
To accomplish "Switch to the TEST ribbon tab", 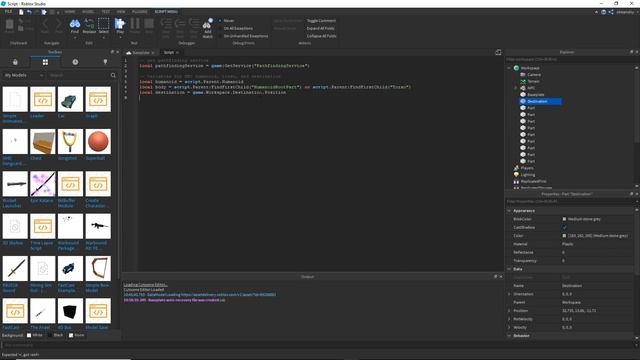I will pos(105,12).
